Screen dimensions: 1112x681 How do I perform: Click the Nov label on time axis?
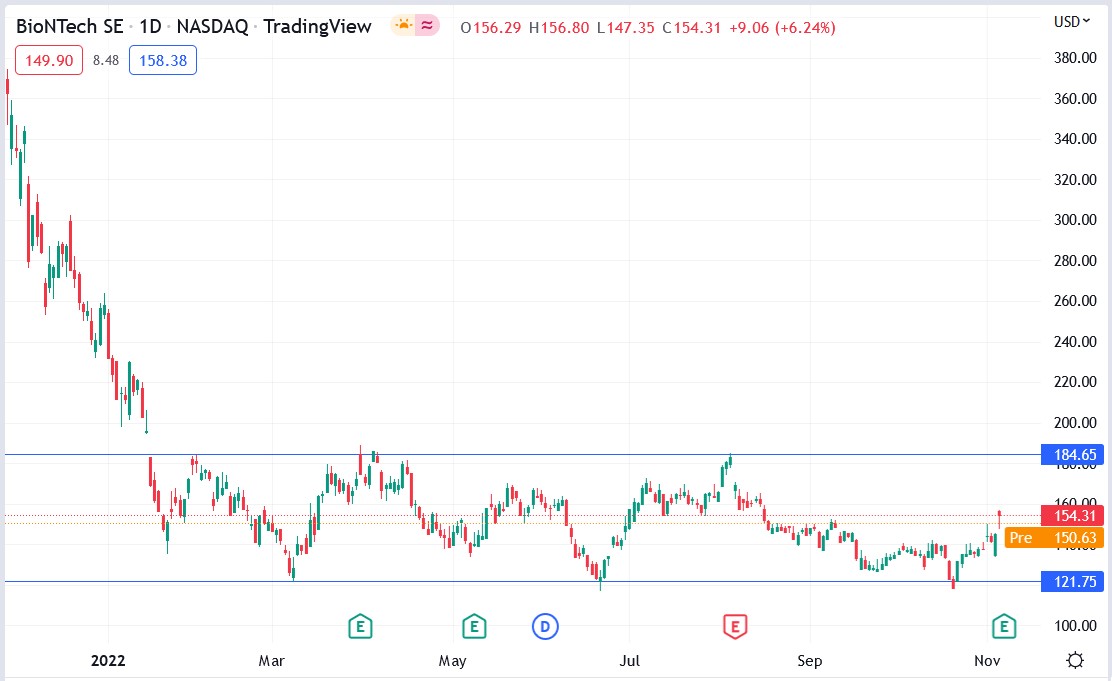coord(987,661)
